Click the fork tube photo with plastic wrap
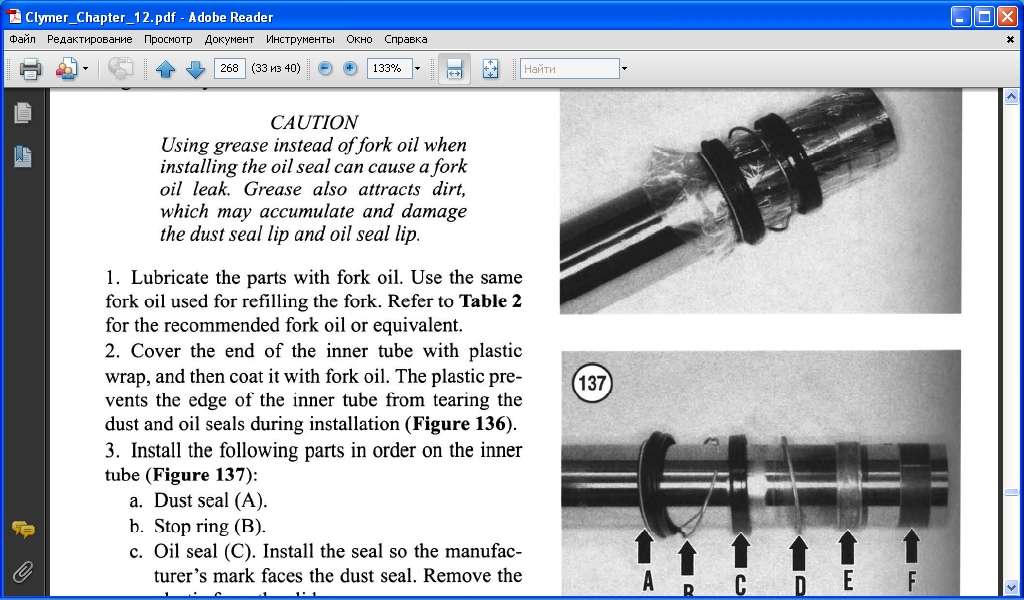Screen dimensions: 1024x600 point(760,201)
